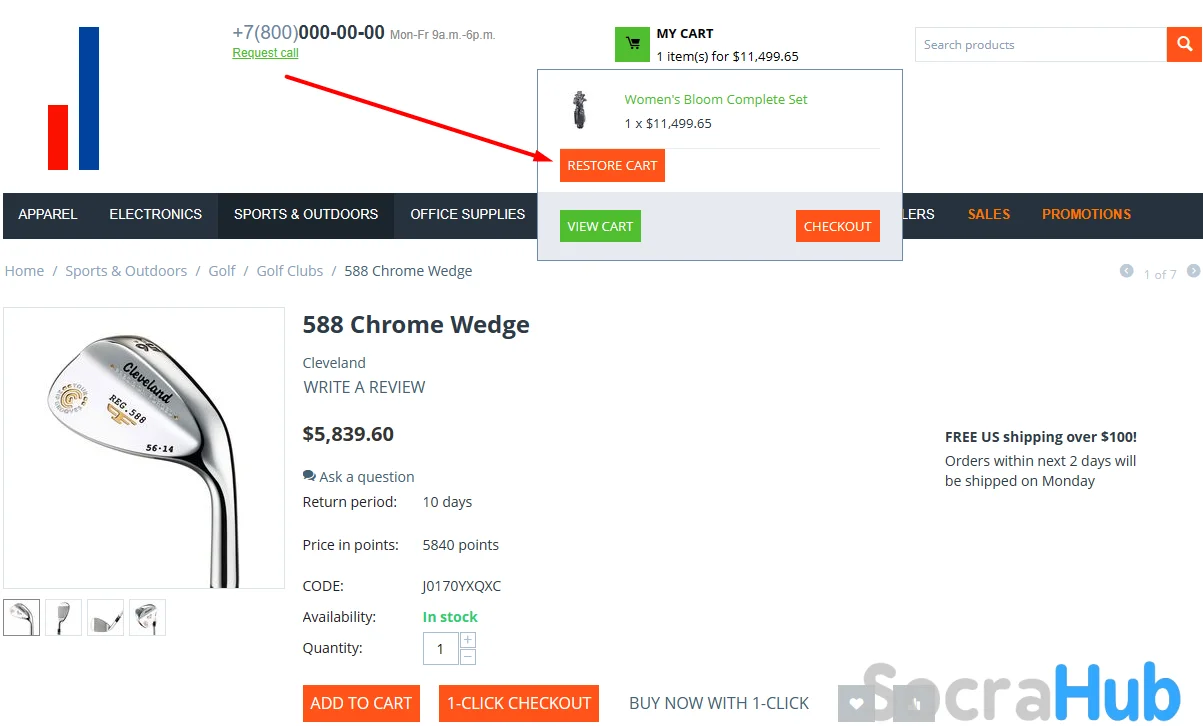Click Women's Bloom set cart thumbnail
The height and width of the screenshot is (726, 1203).
tap(580, 109)
